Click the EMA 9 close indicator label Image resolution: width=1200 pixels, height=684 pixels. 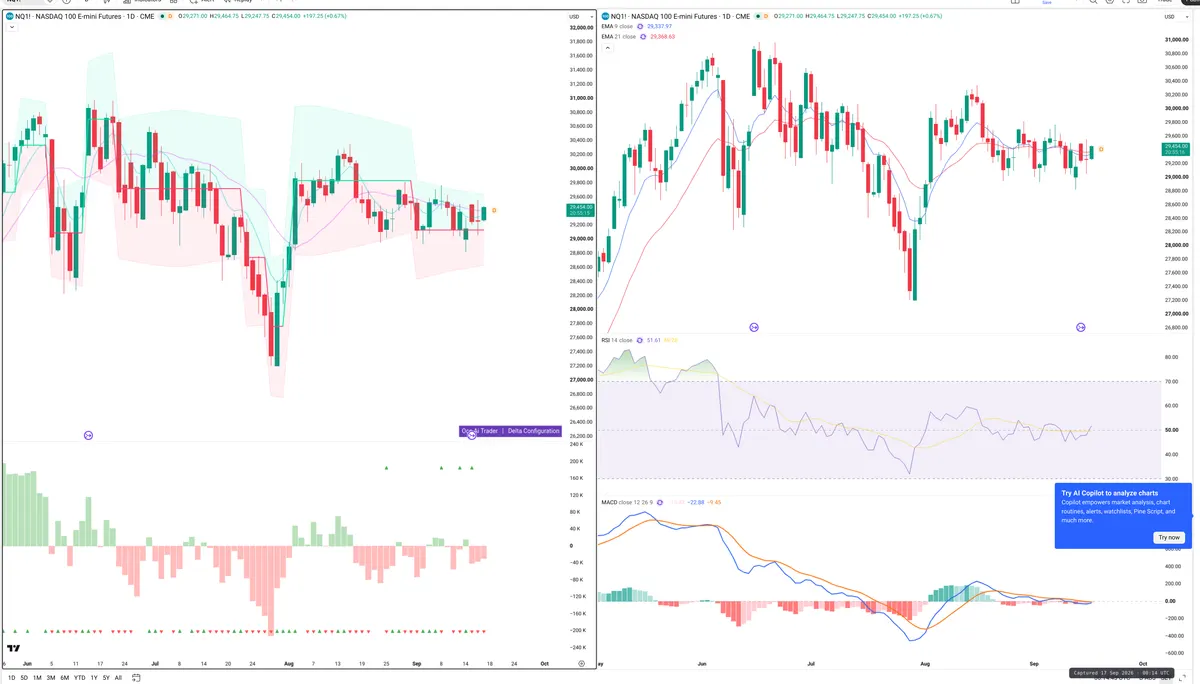[617, 26]
